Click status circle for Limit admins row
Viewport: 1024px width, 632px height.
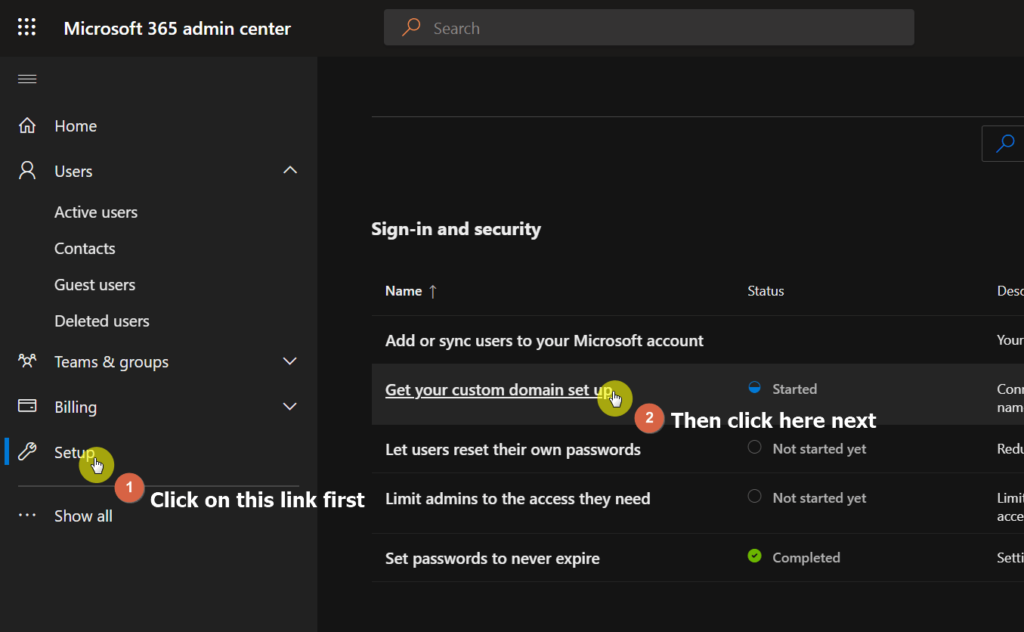(x=754, y=496)
